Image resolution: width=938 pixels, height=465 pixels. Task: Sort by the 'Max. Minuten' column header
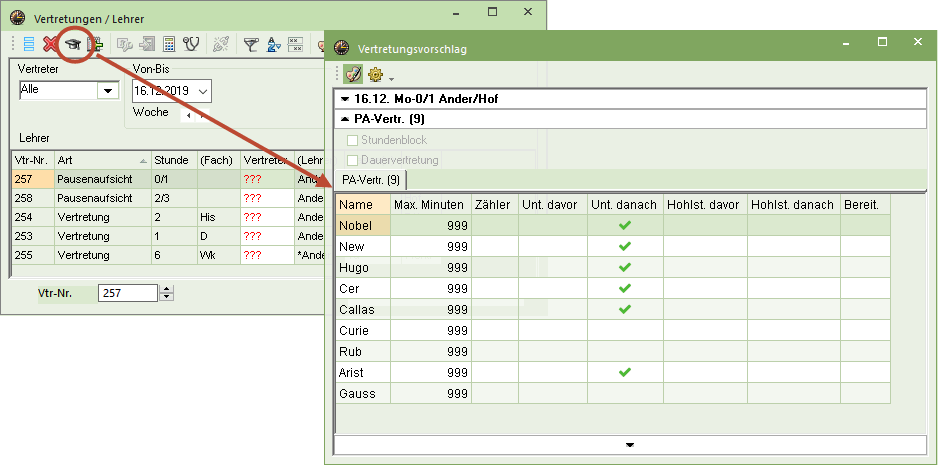(431, 205)
